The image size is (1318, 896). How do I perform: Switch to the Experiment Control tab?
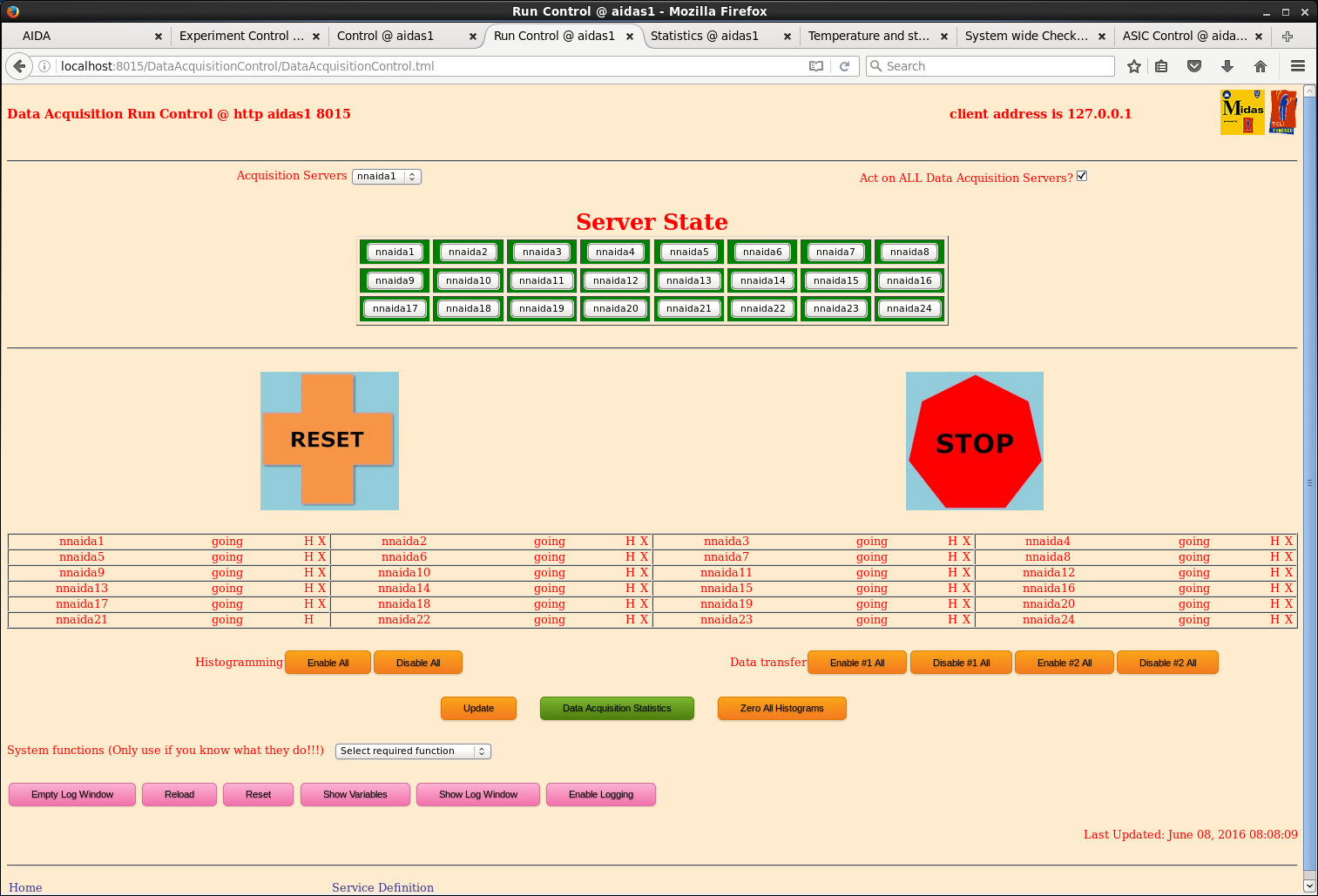pyautogui.click(x=241, y=36)
